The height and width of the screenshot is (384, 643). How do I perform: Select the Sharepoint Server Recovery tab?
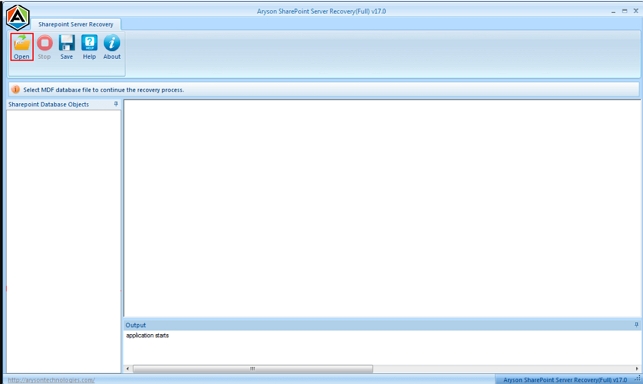(x=76, y=24)
